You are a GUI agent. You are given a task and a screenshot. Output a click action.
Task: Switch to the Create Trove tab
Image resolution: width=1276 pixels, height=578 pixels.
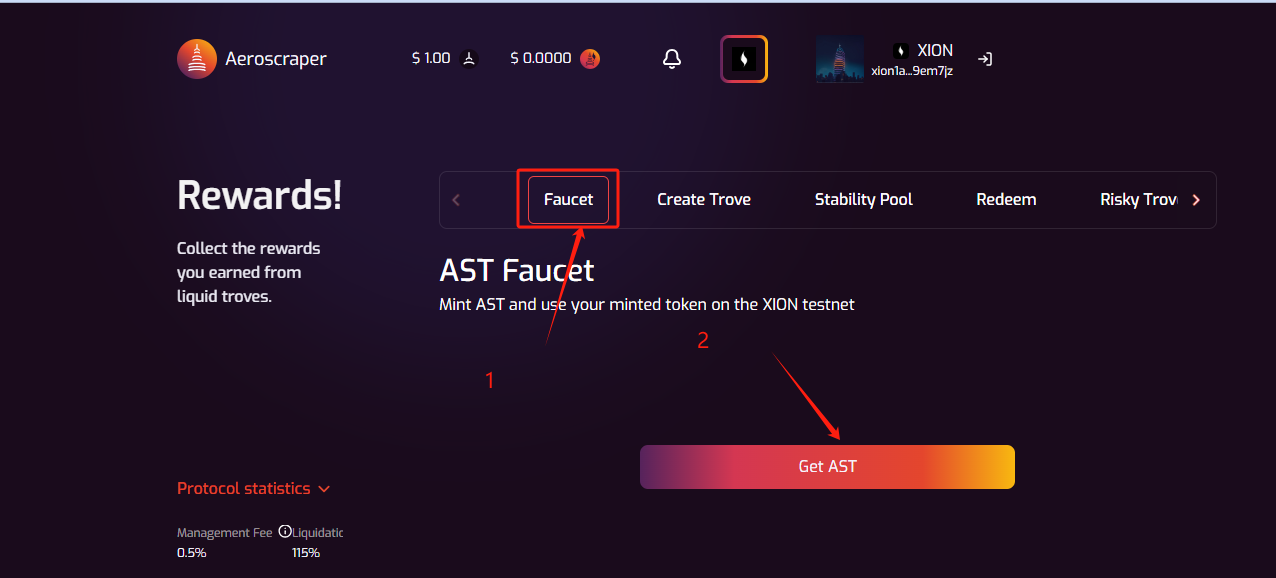704,200
